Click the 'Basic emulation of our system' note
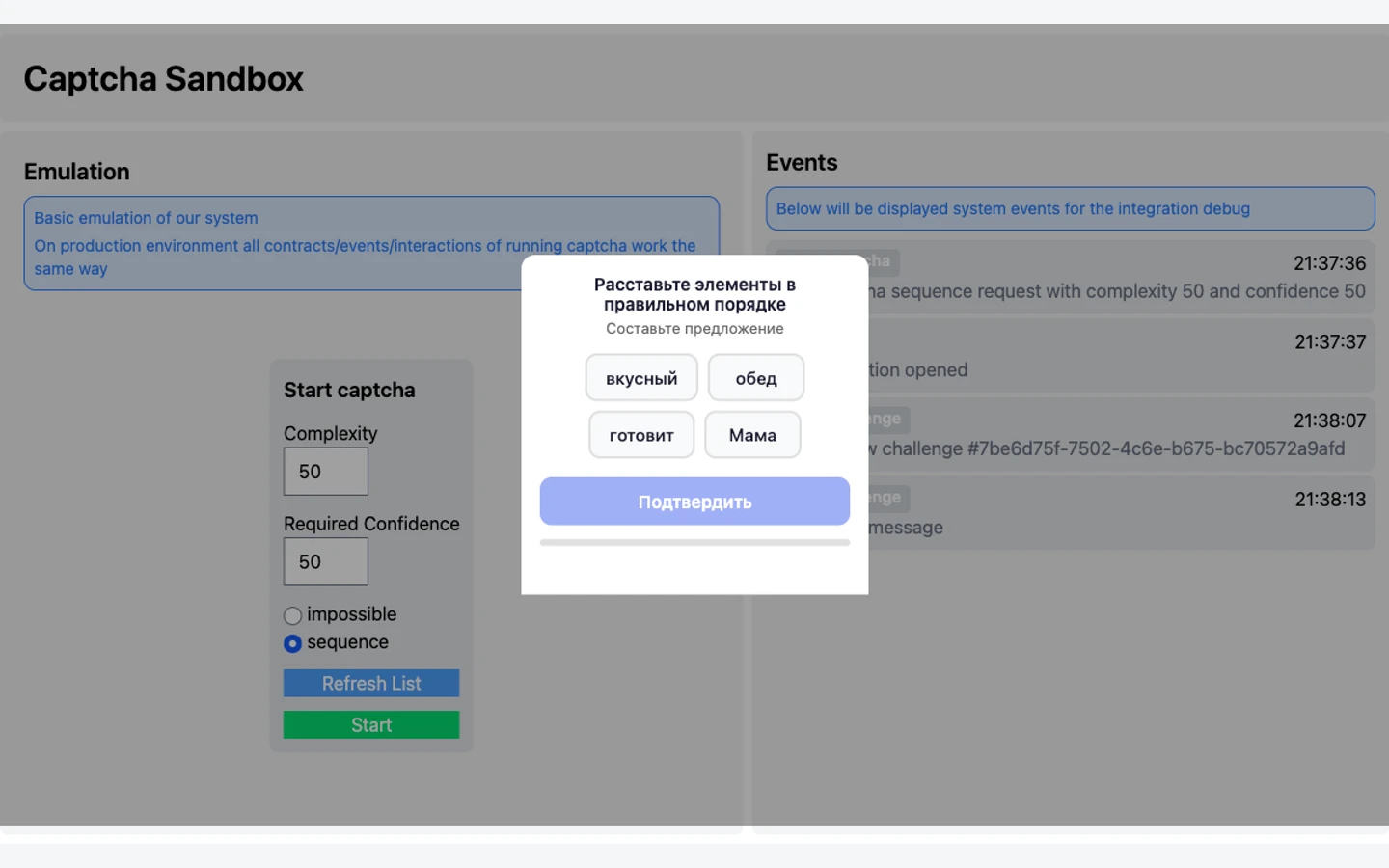The image size is (1389, 868). pyautogui.click(x=146, y=218)
